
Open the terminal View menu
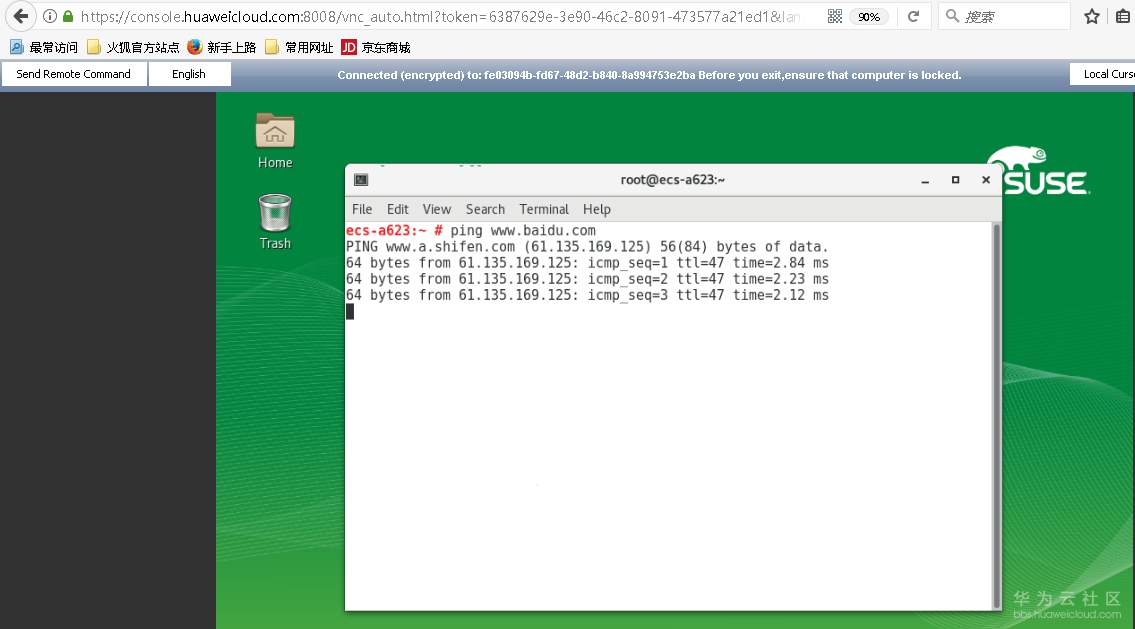pos(436,209)
